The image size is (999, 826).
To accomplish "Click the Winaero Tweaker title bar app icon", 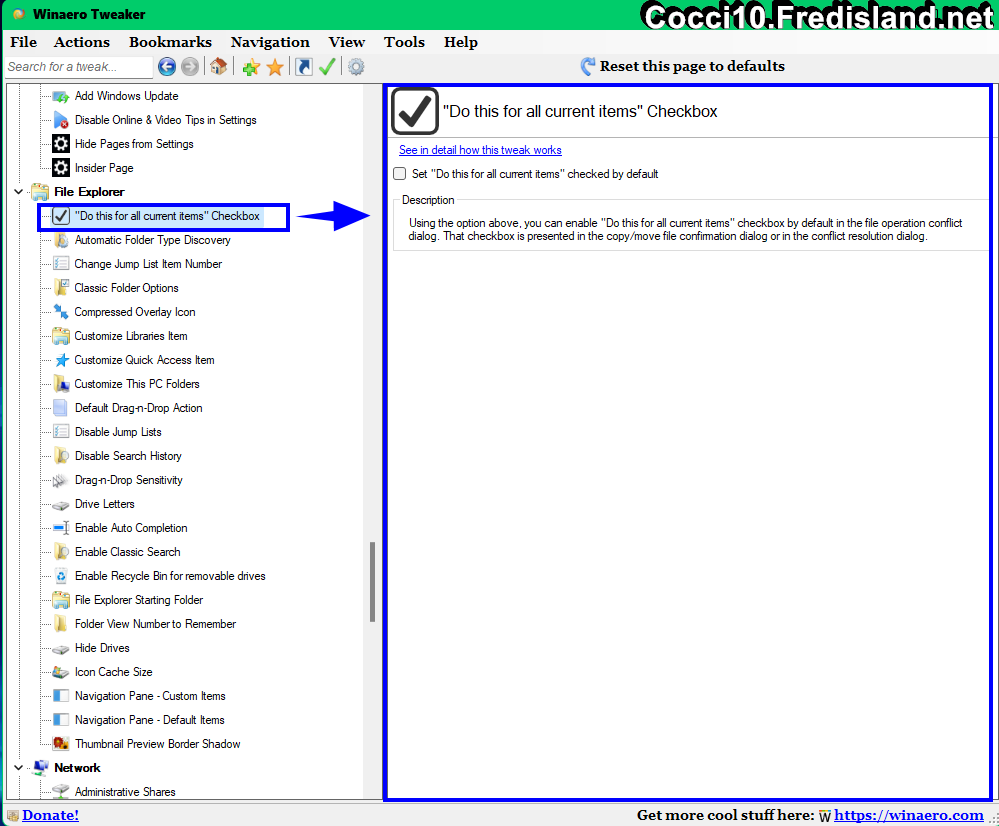I will tap(19, 14).
